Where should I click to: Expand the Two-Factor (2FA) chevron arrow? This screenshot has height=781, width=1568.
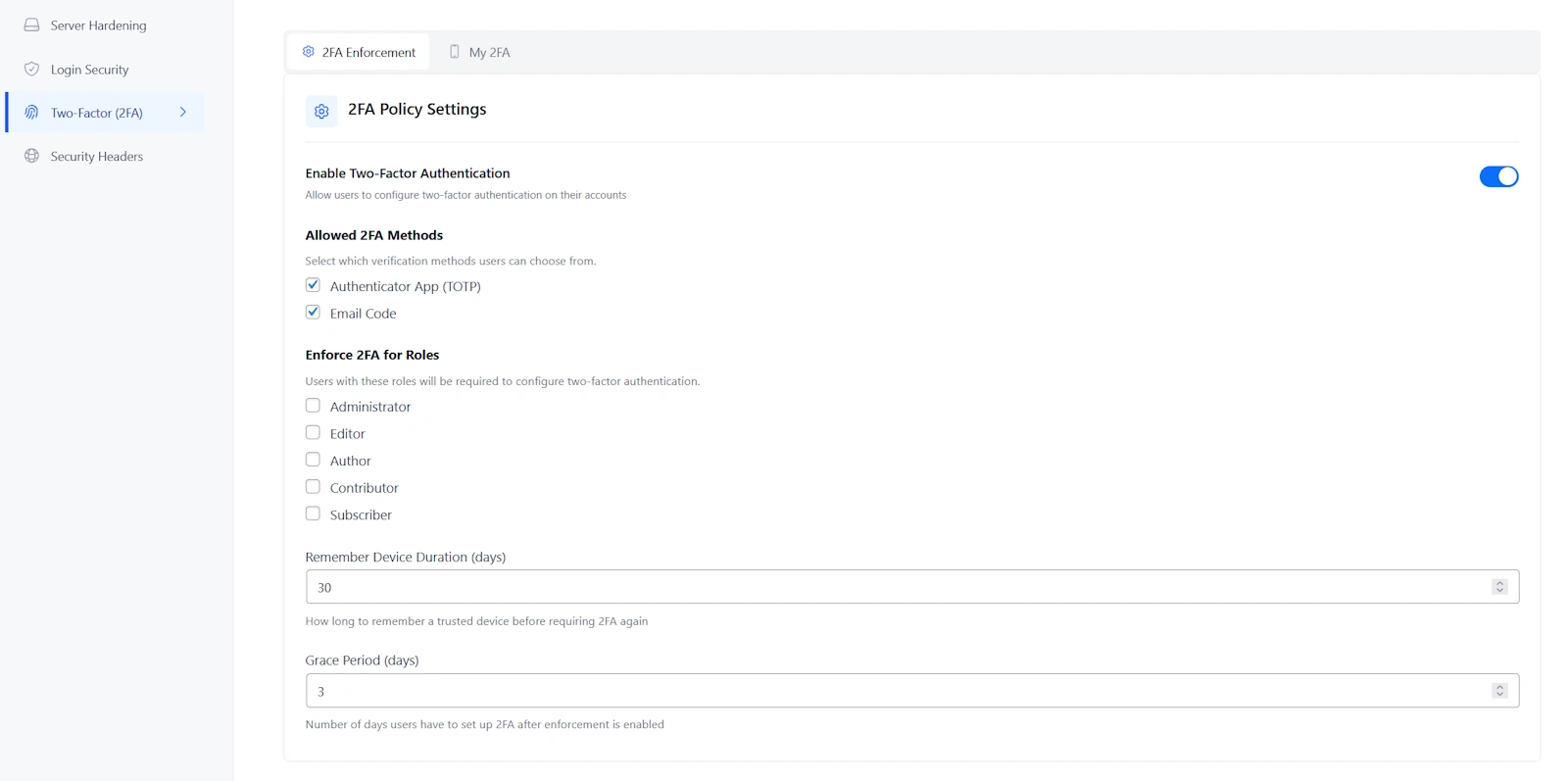pos(183,113)
